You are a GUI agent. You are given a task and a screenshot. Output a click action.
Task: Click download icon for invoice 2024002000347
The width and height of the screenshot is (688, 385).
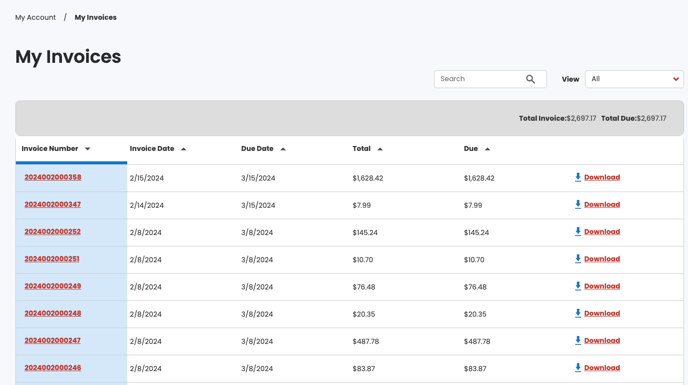pos(578,204)
